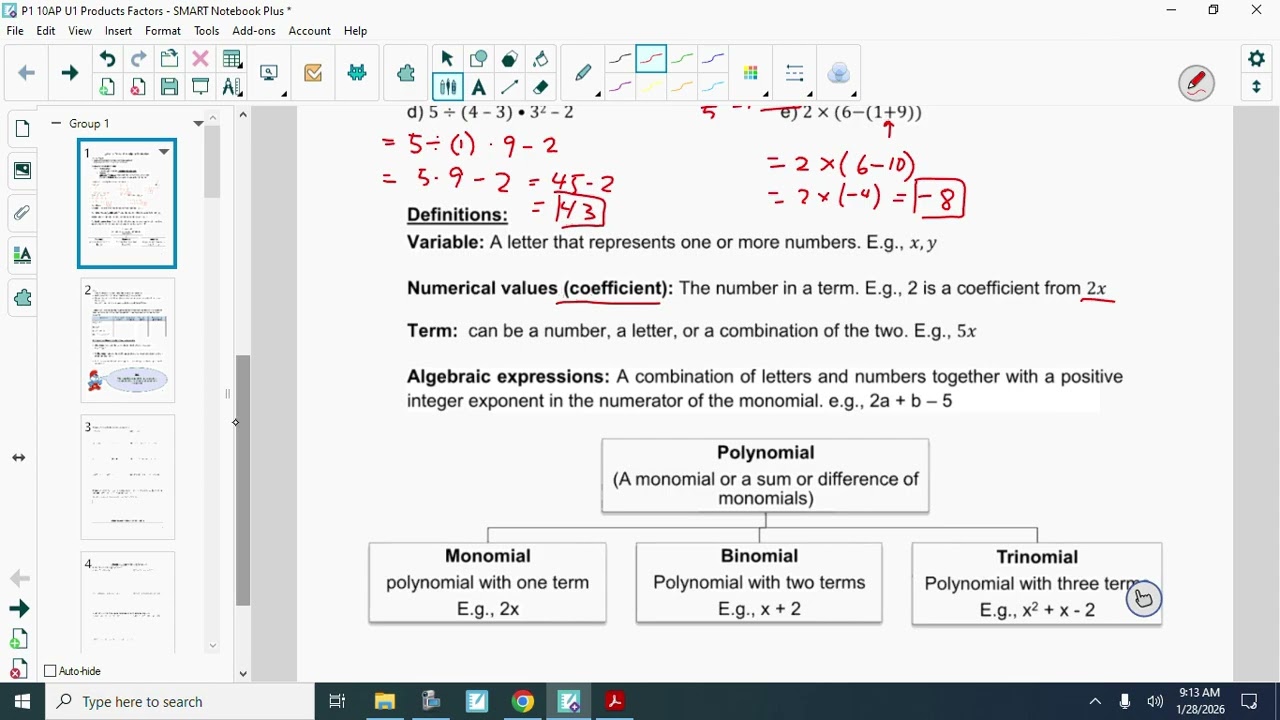Viewport: 1280px width, 720px height.
Task: Switch to the Properties tab
Action: [22, 255]
